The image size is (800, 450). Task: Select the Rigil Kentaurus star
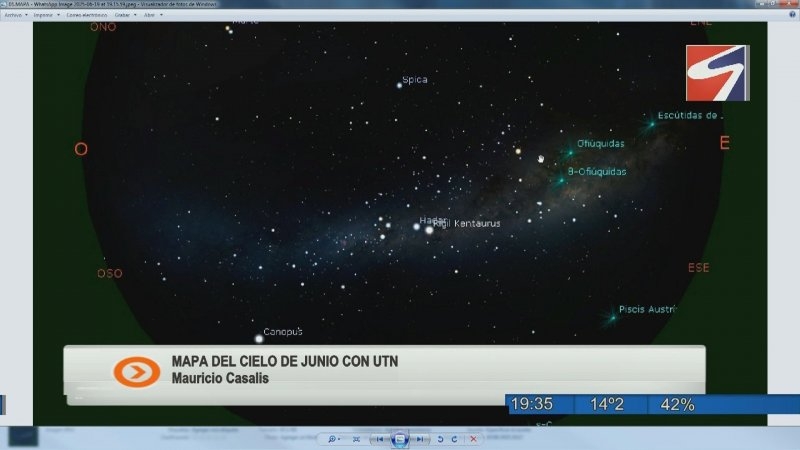pos(430,230)
